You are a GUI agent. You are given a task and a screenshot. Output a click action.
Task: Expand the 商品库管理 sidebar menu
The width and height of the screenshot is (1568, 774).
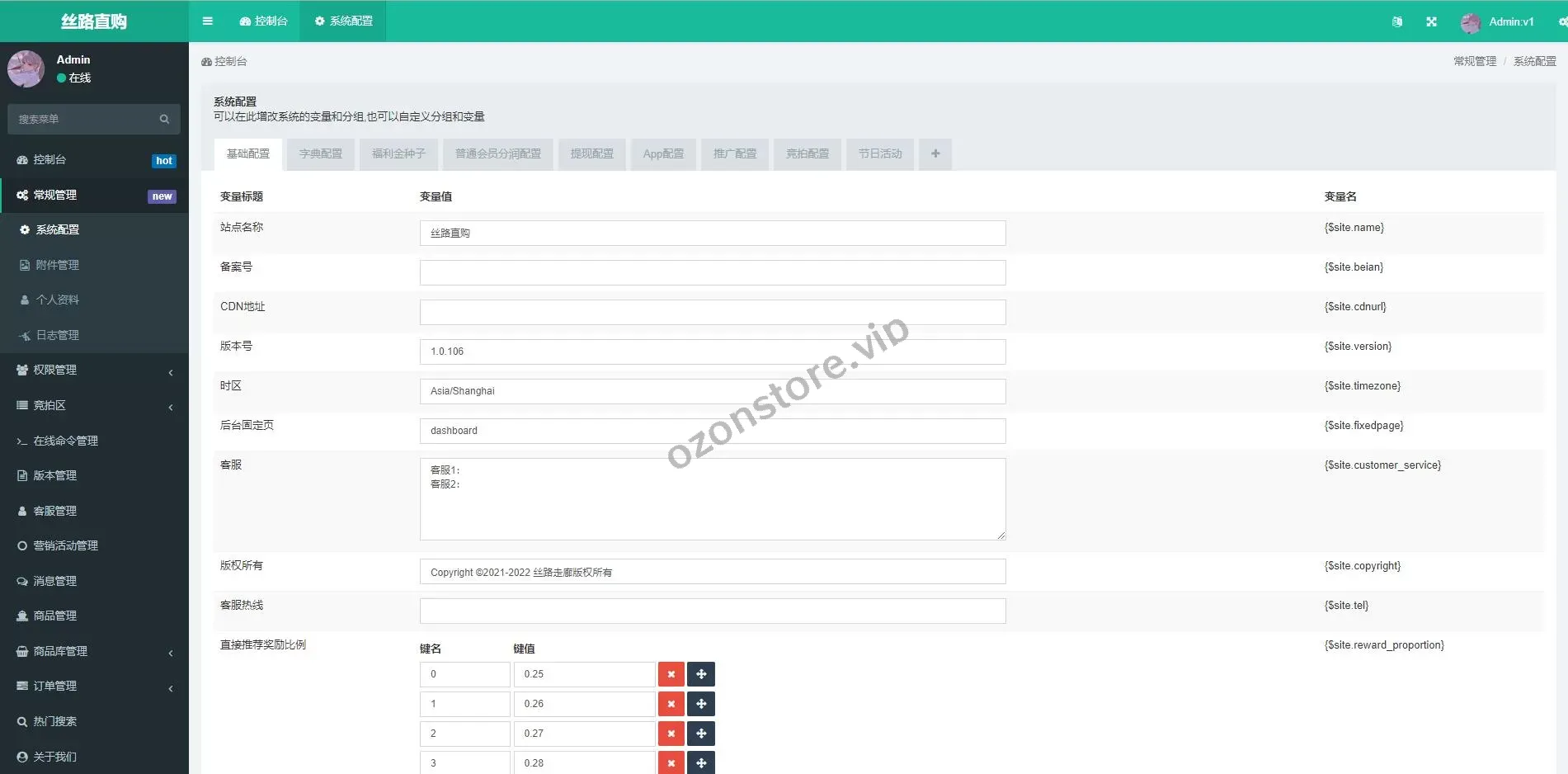pyautogui.click(x=94, y=652)
